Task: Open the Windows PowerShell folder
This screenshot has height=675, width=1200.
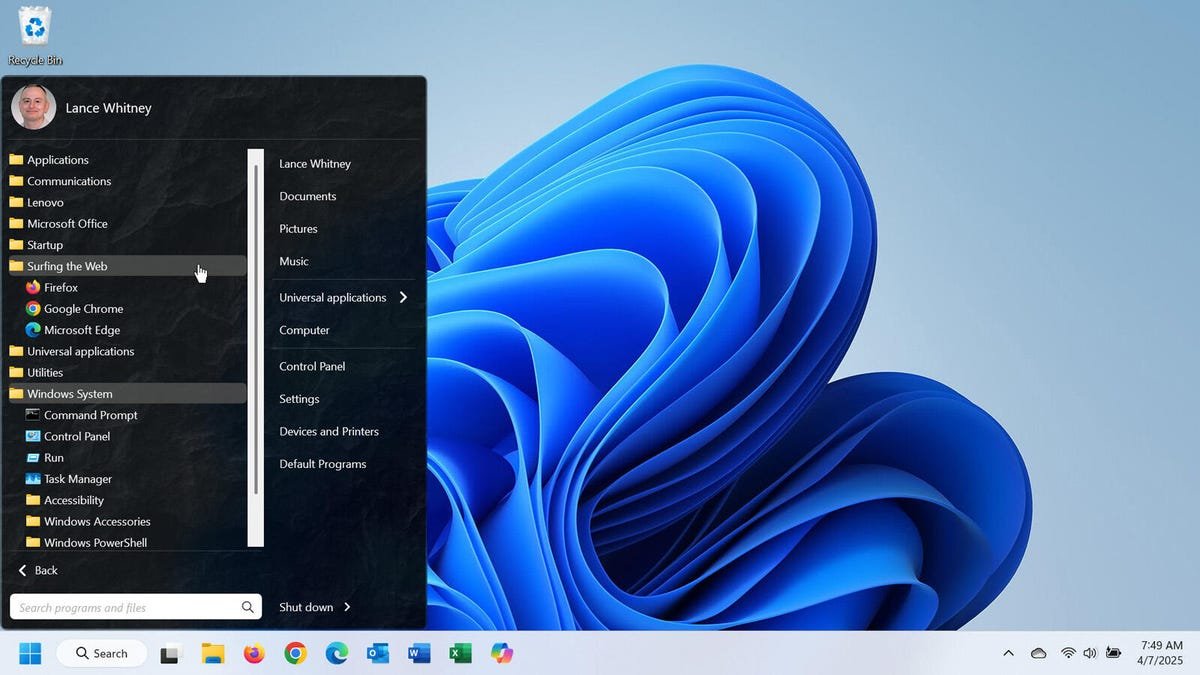Action: tap(93, 542)
